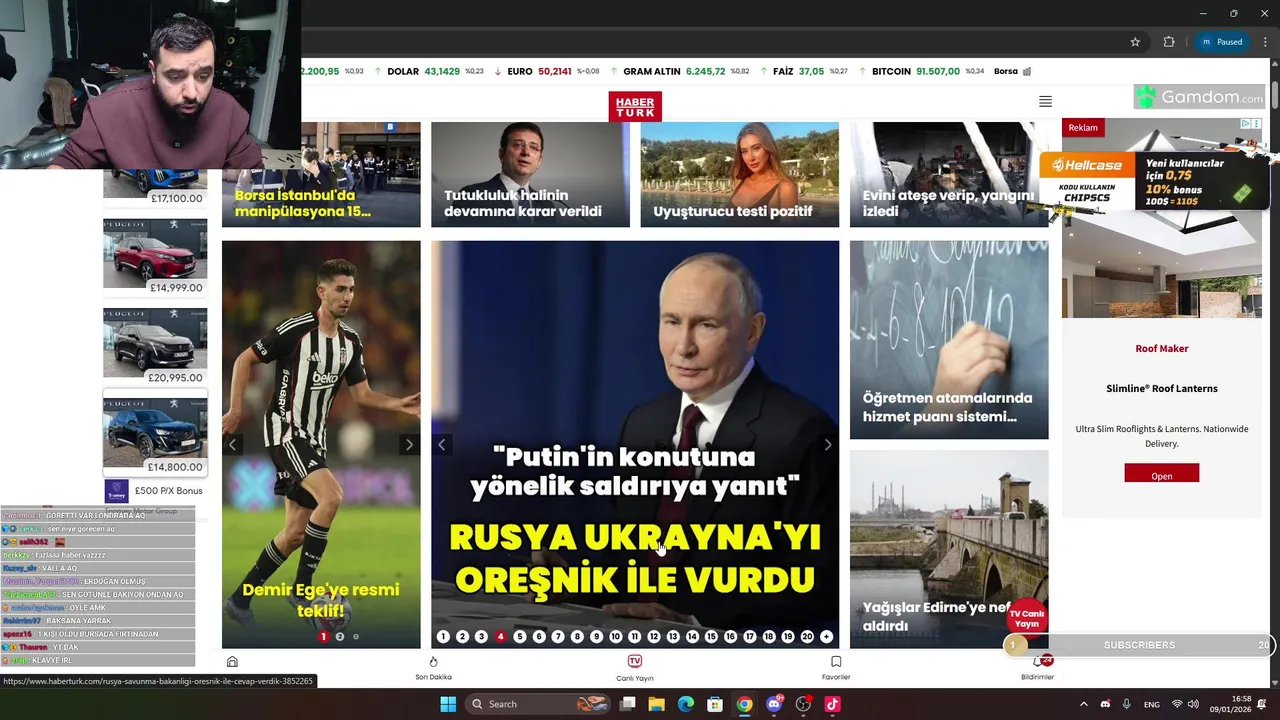The image size is (1280, 720).
Task: Click the microphone tray icon
Action: tap(1126, 704)
